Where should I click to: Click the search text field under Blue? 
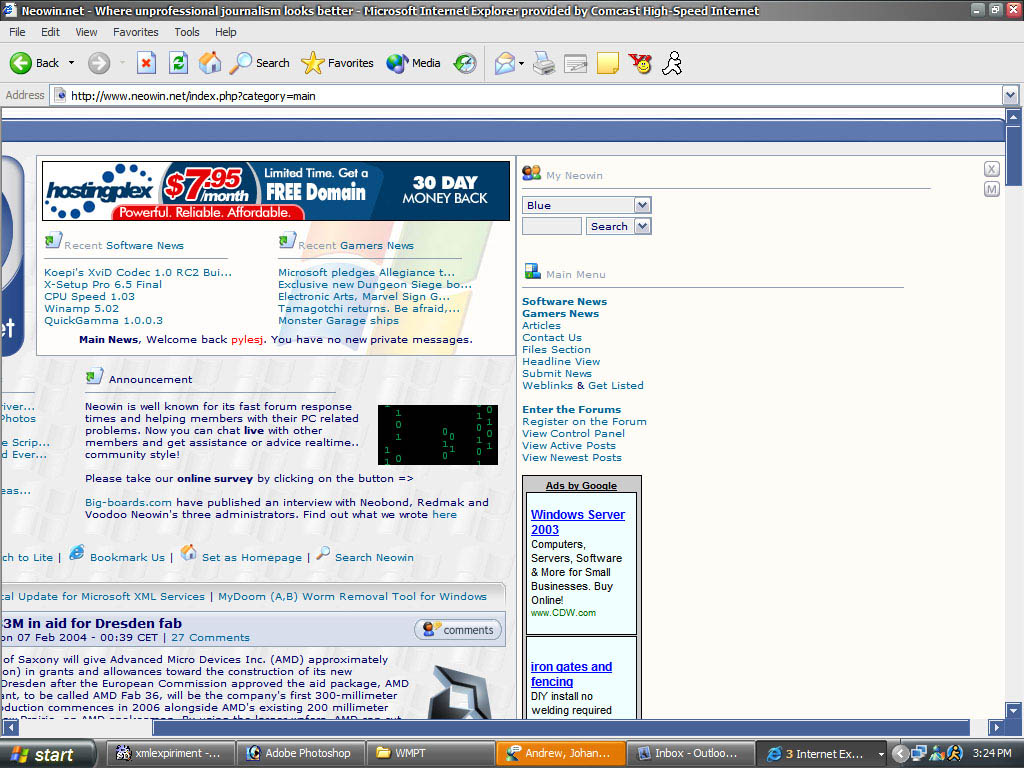[552, 226]
